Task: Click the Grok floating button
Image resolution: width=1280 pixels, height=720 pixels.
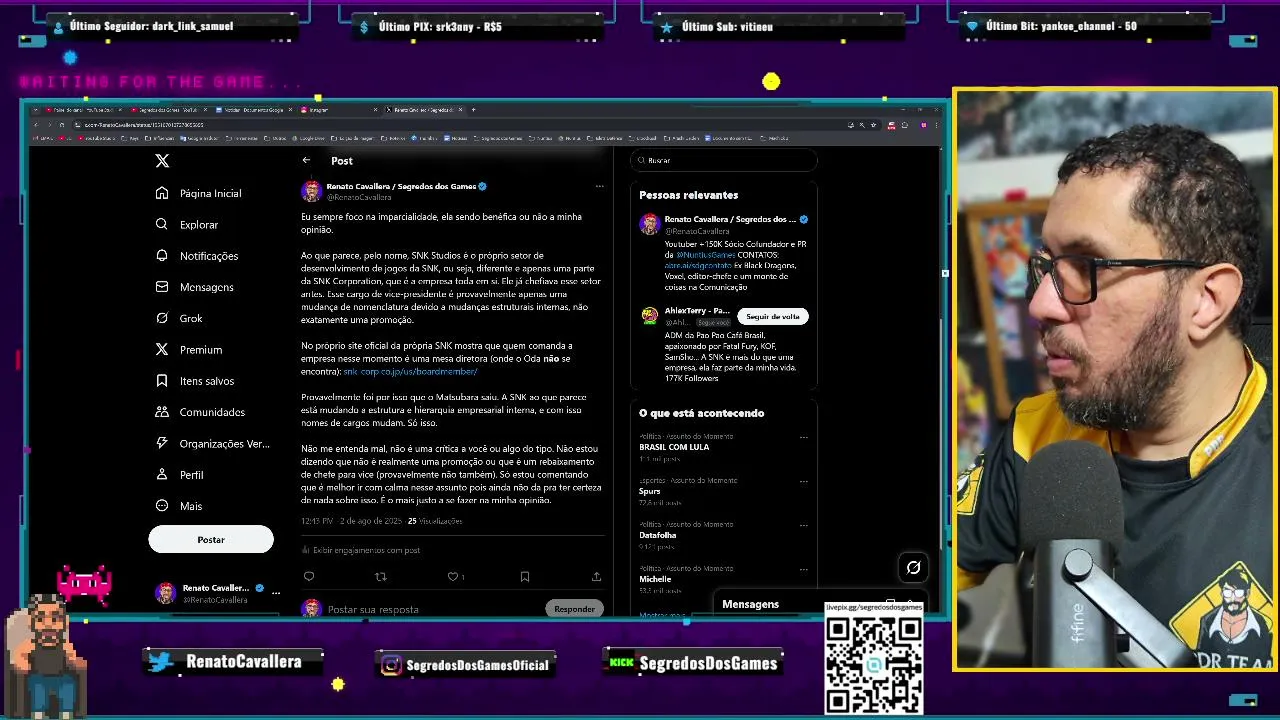Action: (x=913, y=568)
